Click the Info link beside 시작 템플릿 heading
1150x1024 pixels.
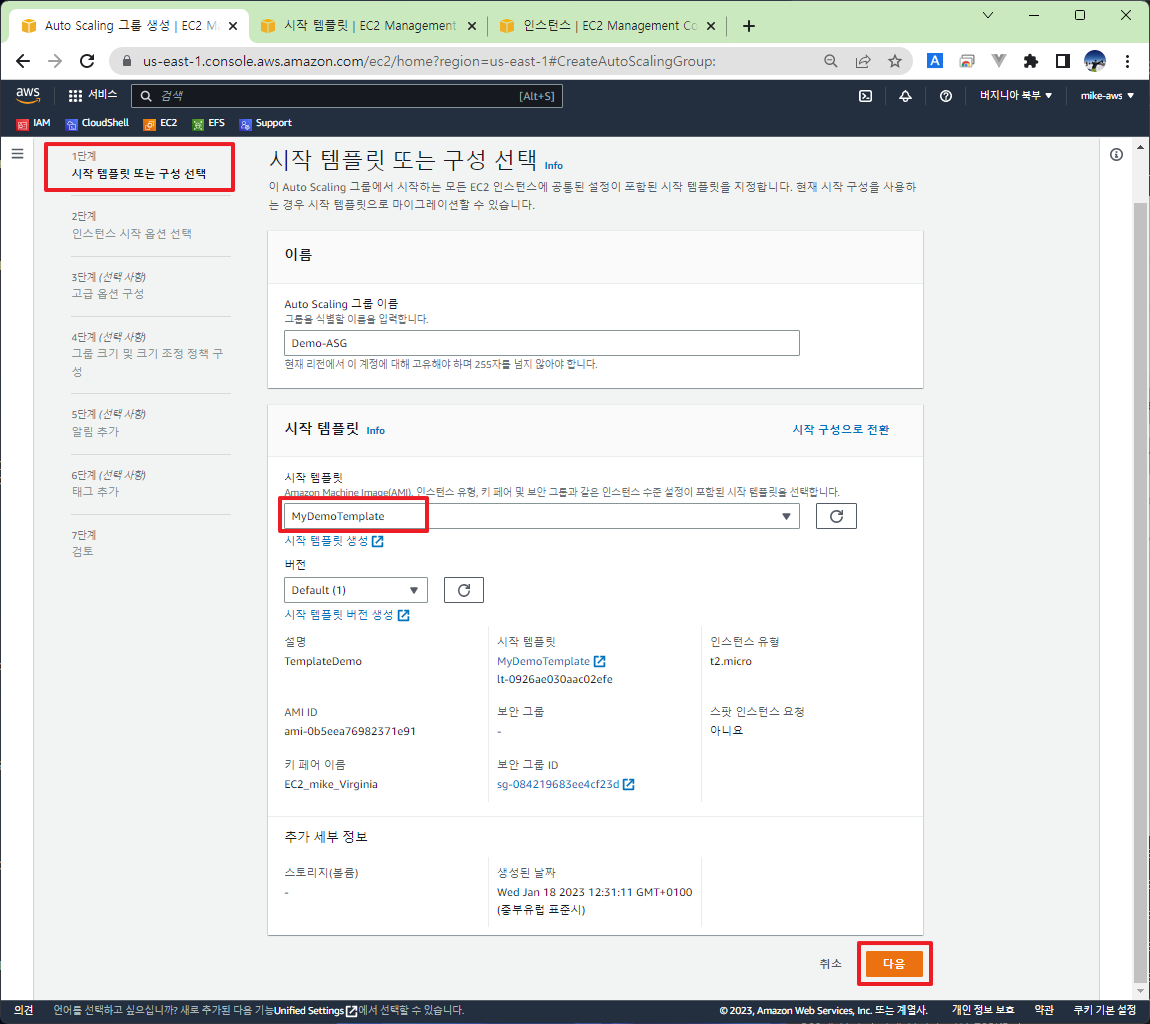click(376, 431)
